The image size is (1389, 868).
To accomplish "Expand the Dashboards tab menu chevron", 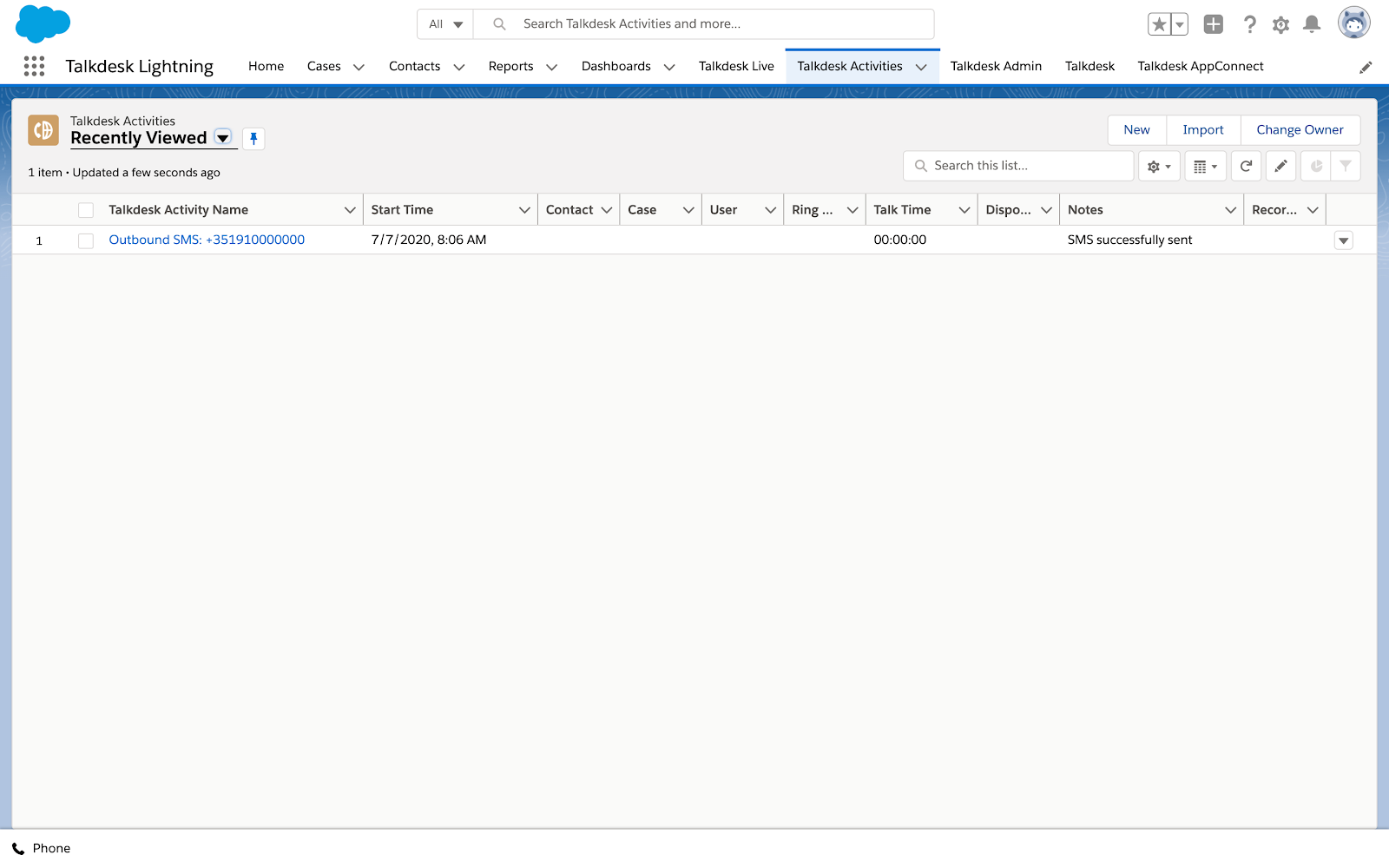I will tap(669, 67).
